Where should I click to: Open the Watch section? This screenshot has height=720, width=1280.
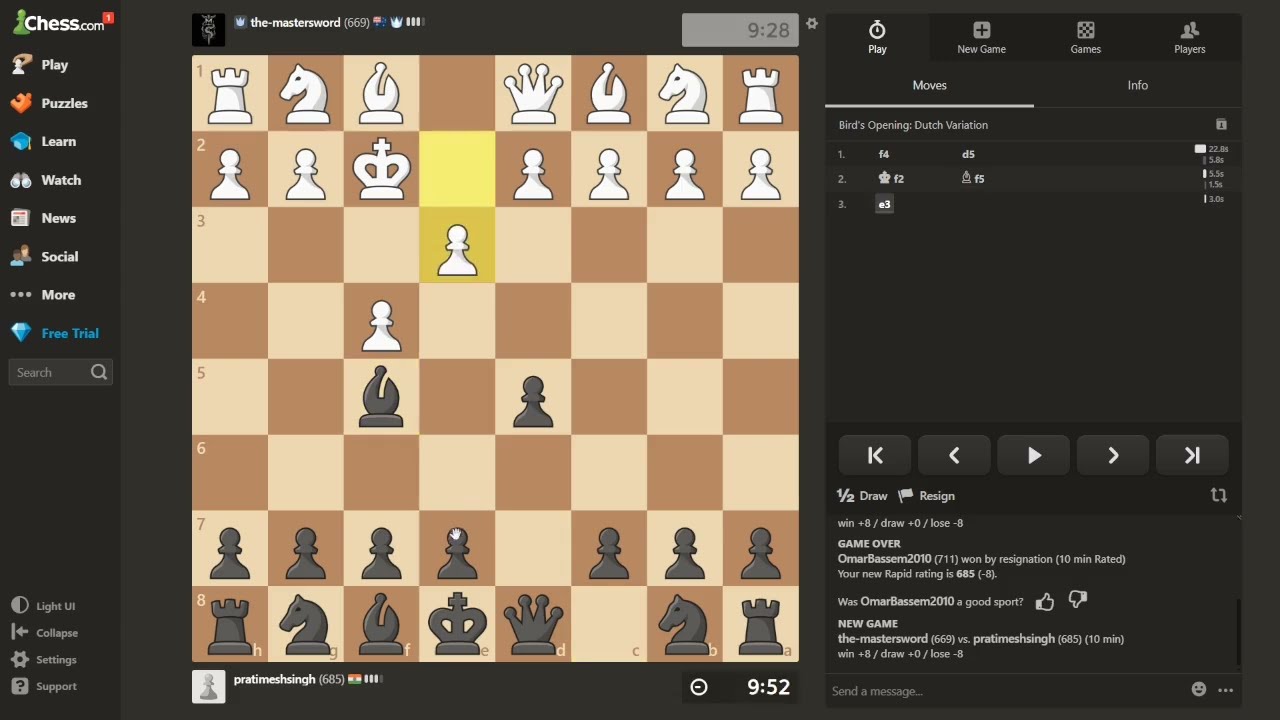46,180
